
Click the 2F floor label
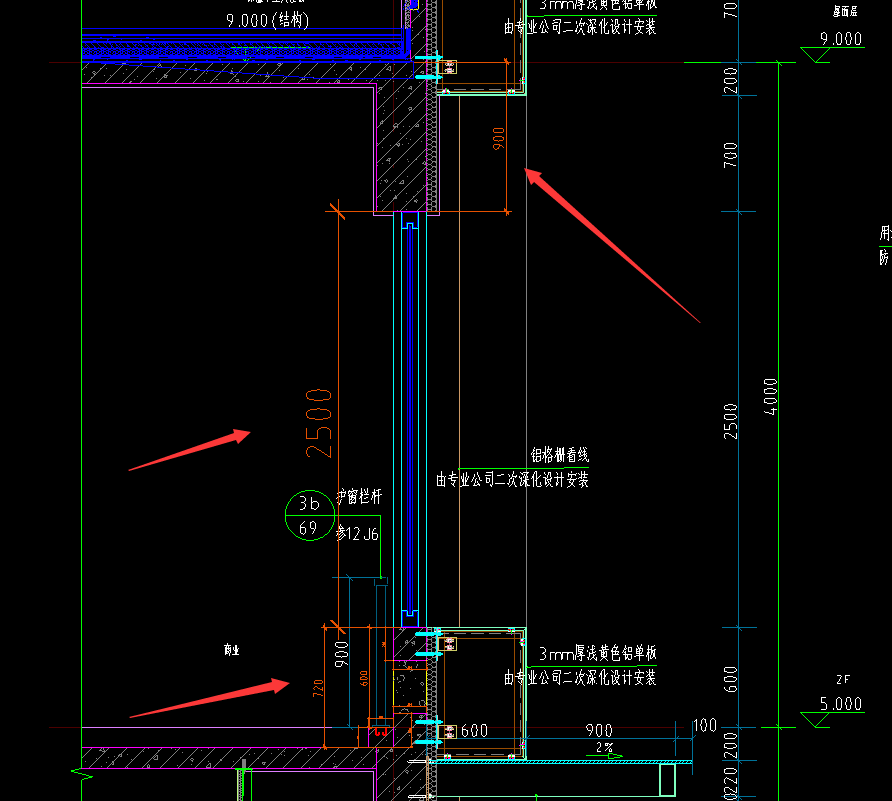point(843,679)
